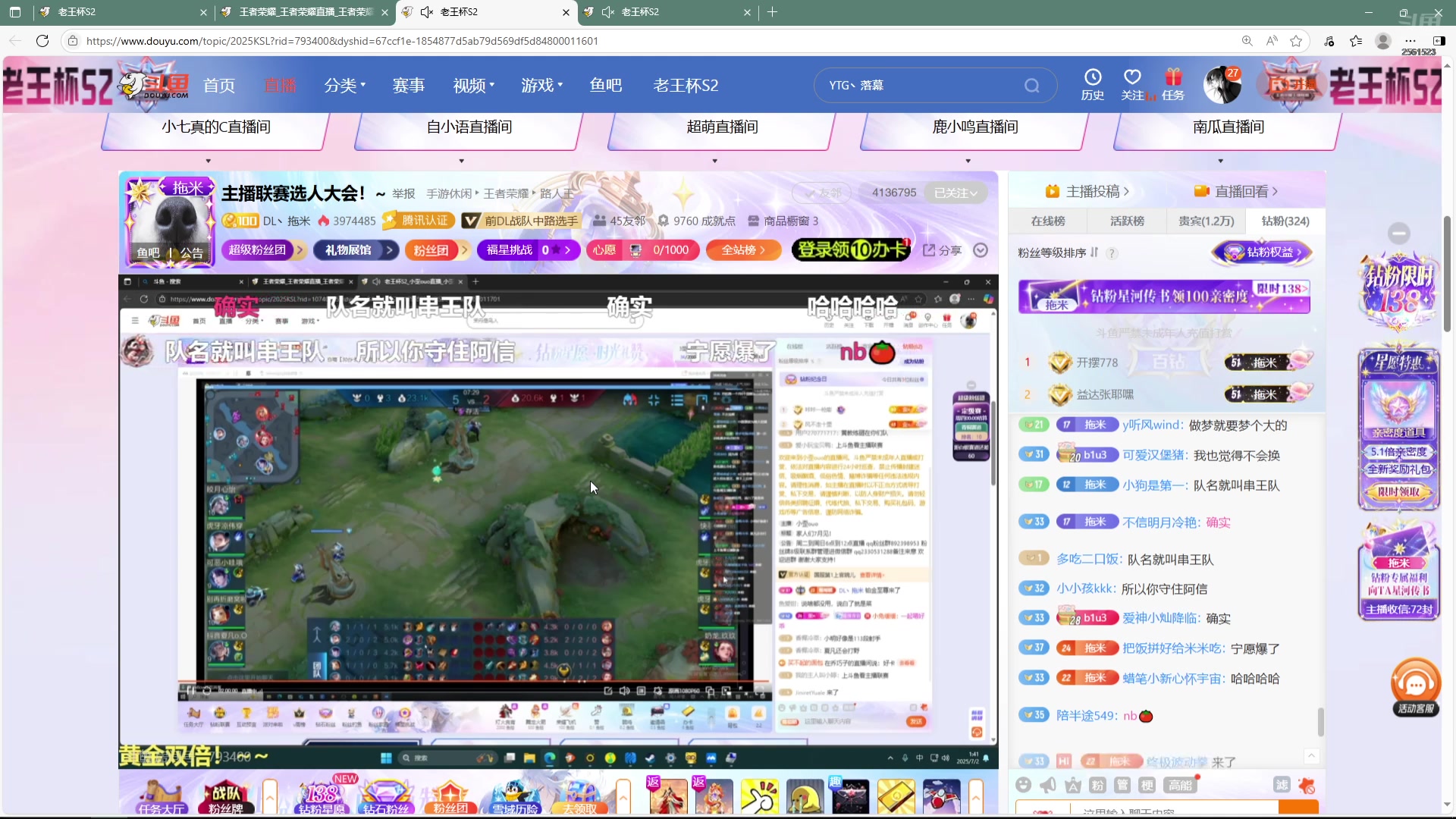Add this page to browser favorites star
This screenshot has height=819, width=1456.
pyautogui.click(x=1296, y=41)
